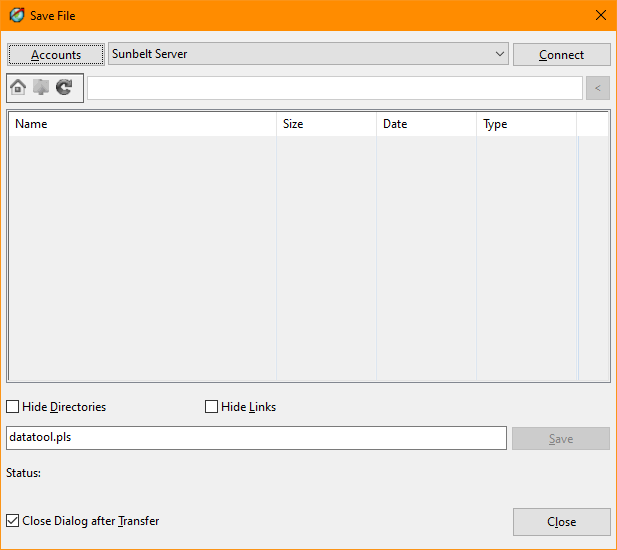Click the Save File app icon
This screenshot has height=550, width=617.
pyautogui.click(x=16, y=15)
